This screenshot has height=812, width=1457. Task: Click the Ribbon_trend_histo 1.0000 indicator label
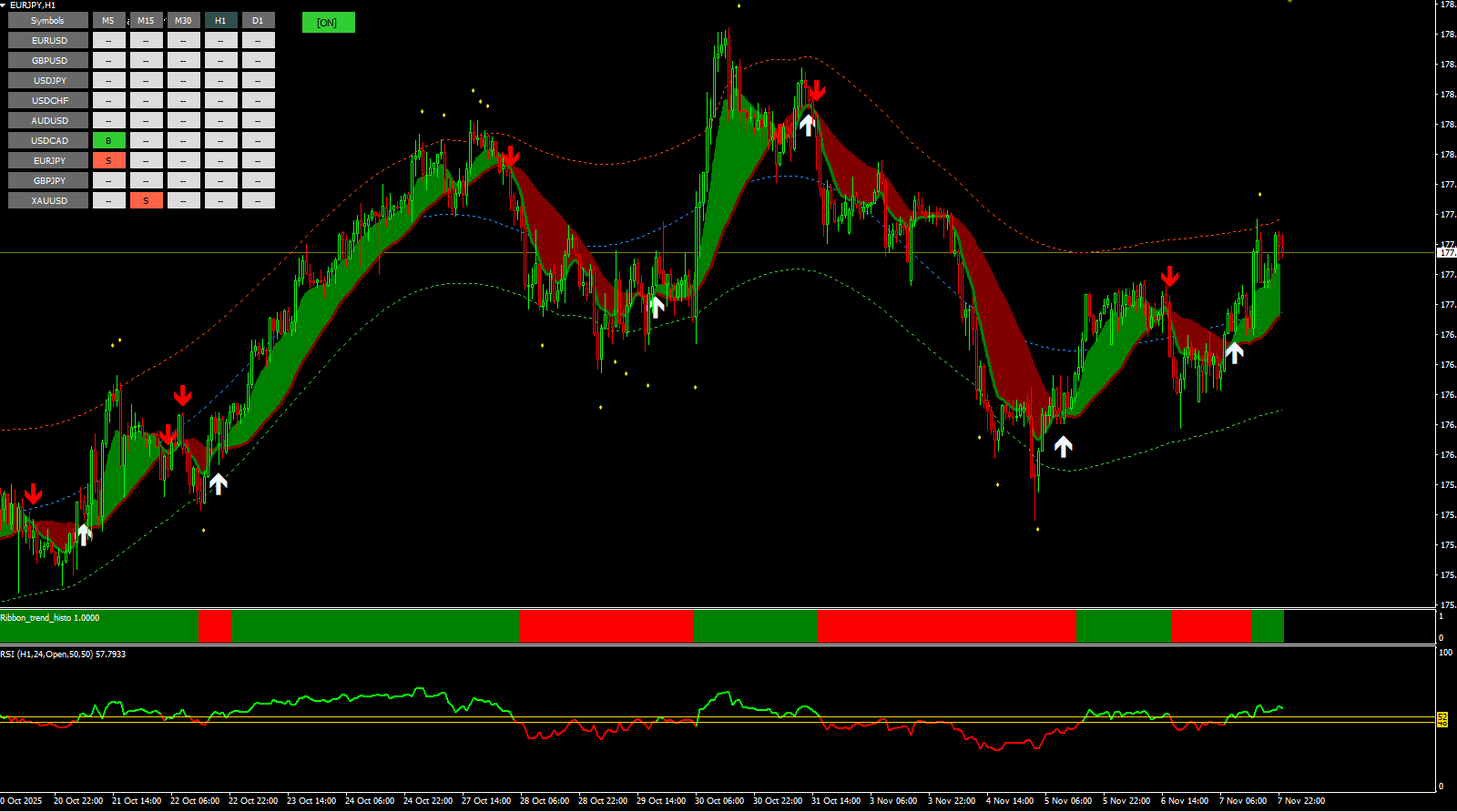(x=50, y=618)
